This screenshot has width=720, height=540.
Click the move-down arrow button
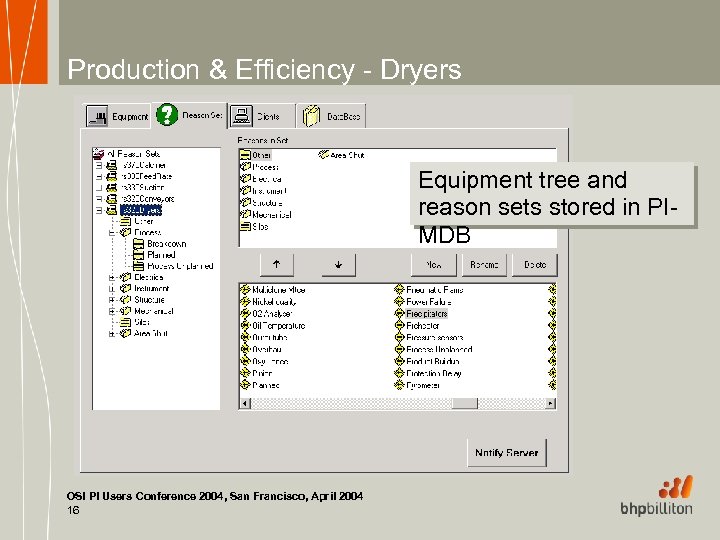[338, 265]
